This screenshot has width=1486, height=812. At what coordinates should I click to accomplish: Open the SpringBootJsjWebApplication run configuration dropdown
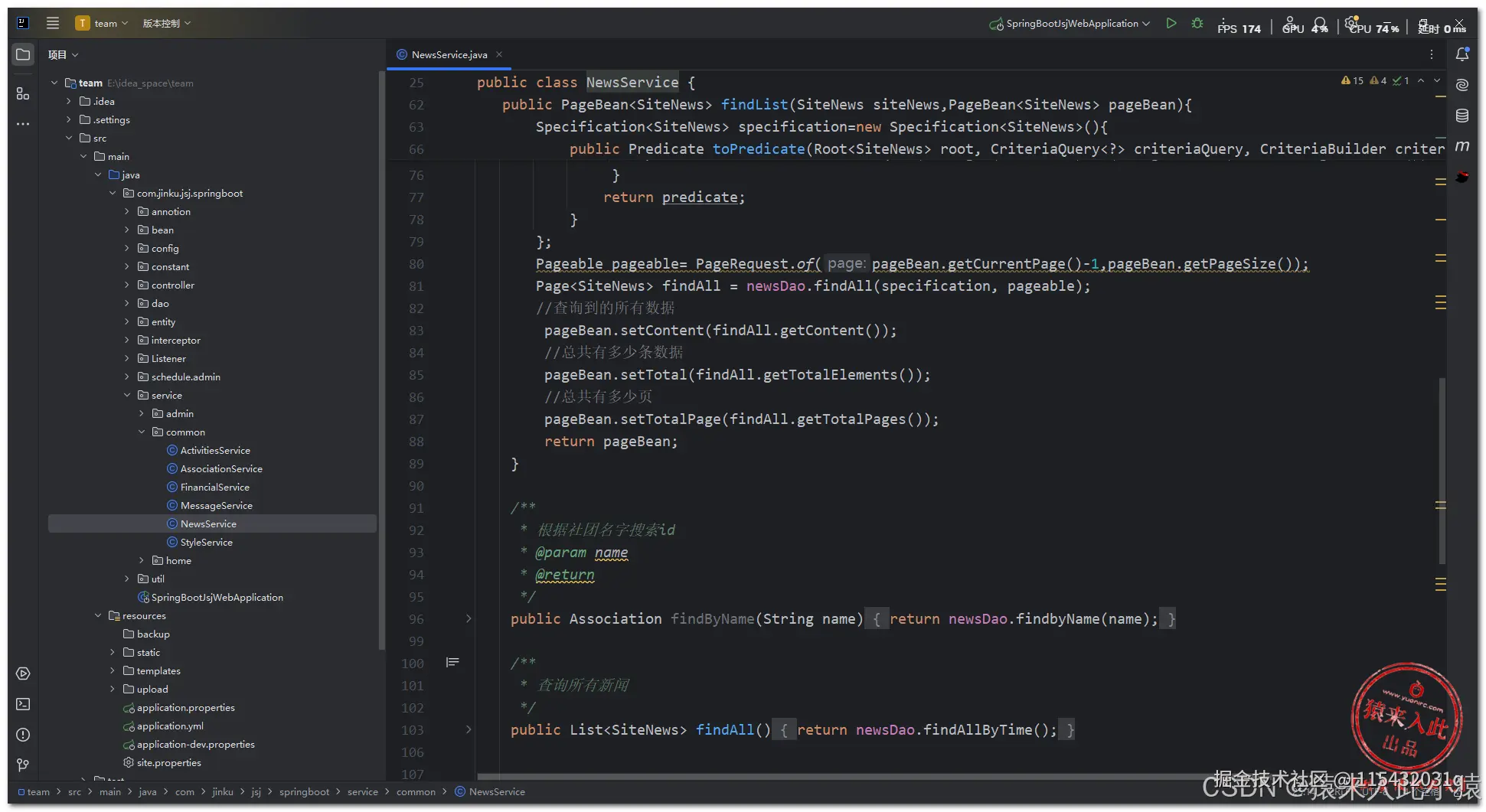(x=1070, y=23)
